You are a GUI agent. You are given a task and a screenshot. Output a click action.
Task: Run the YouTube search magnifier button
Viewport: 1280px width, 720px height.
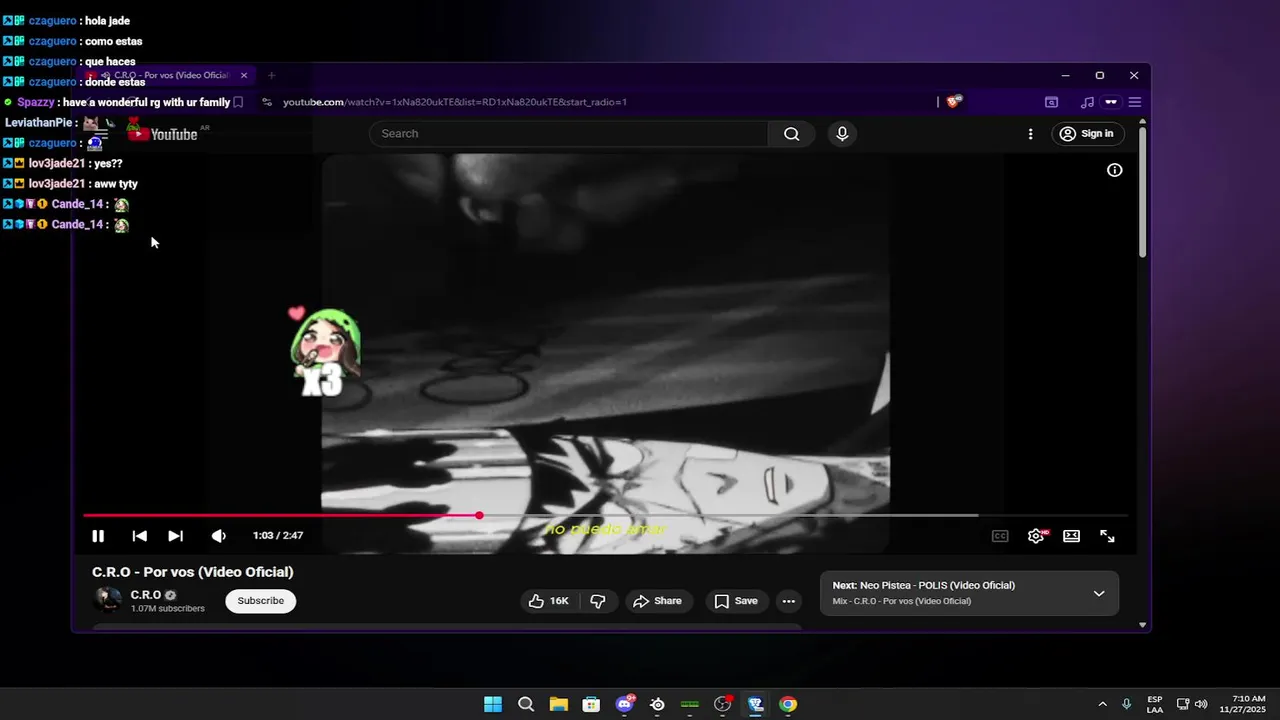(792, 134)
